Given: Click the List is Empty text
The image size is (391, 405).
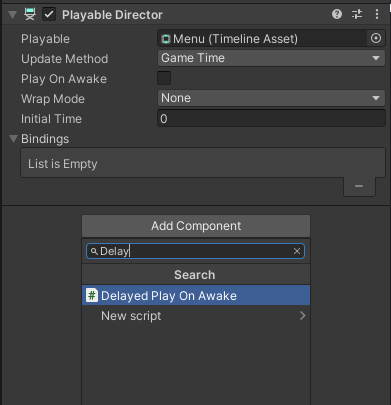Looking at the screenshot, I should pyautogui.click(x=63, y=164).
